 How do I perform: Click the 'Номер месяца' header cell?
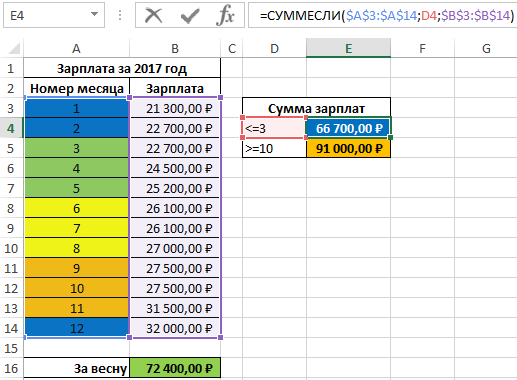77,88
